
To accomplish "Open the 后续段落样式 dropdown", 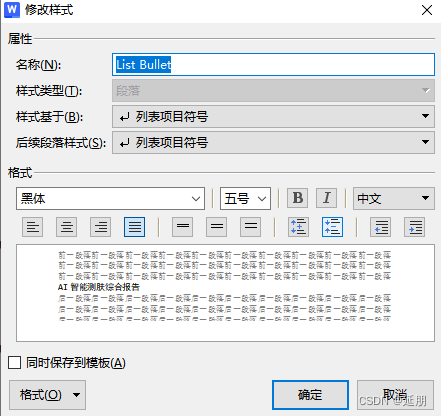I will [273, 142].
